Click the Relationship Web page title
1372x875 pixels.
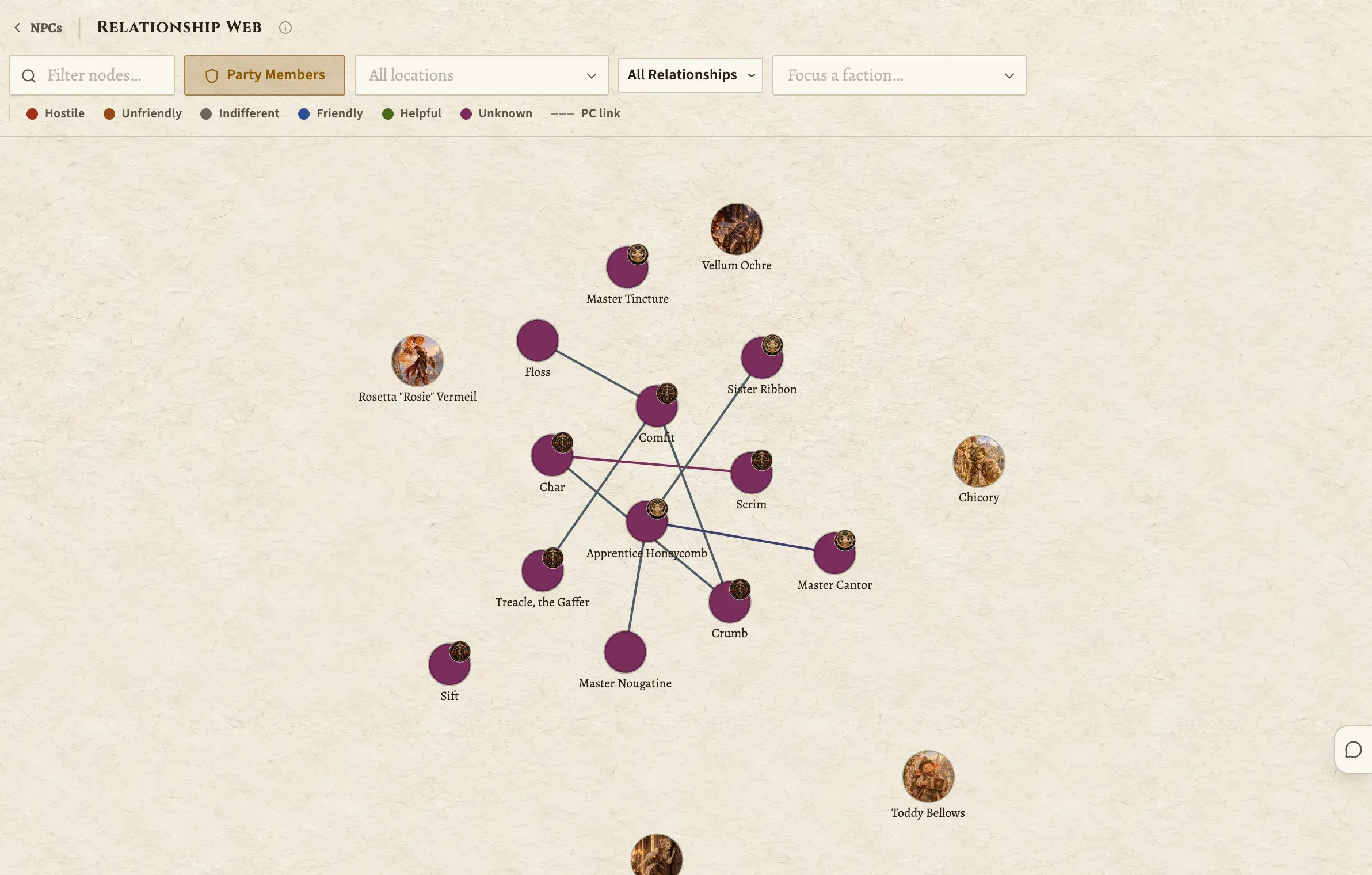click(179, 27)
